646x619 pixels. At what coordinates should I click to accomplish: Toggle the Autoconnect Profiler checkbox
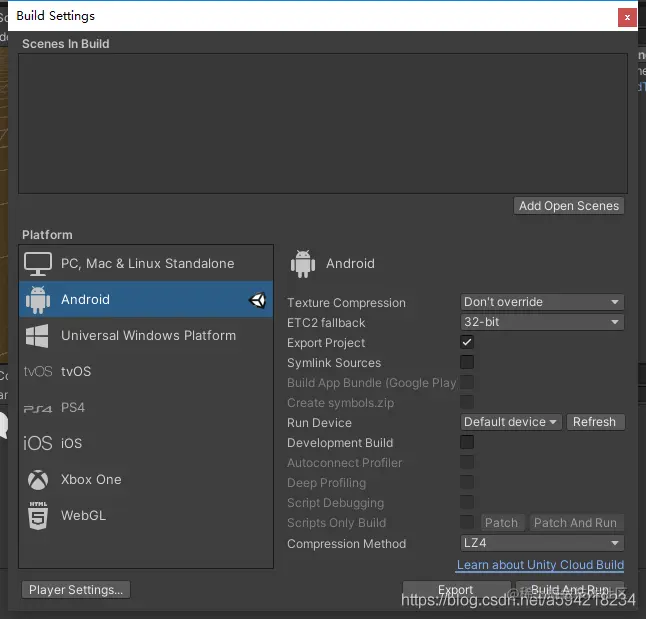pyautogui.click(x=467, y=462)
